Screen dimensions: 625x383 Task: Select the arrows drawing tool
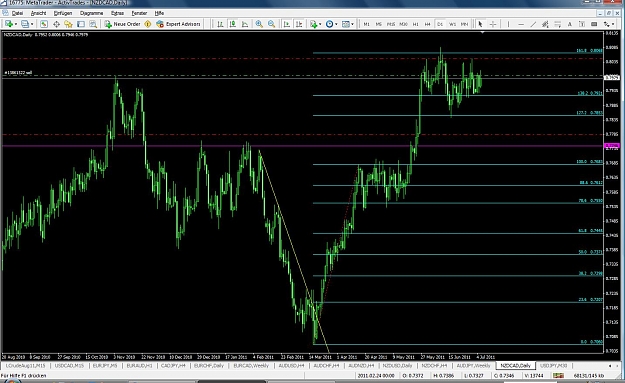(606, 24)
